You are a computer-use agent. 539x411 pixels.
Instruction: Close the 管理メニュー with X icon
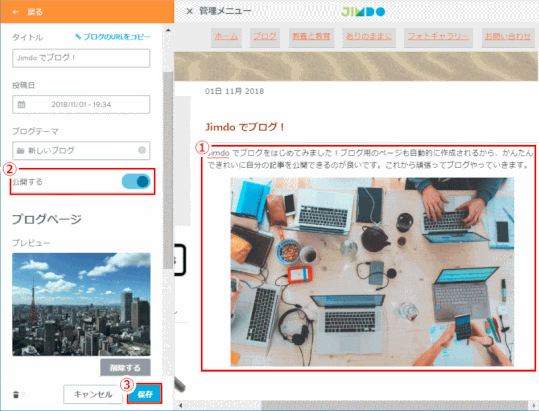[189, 11]
